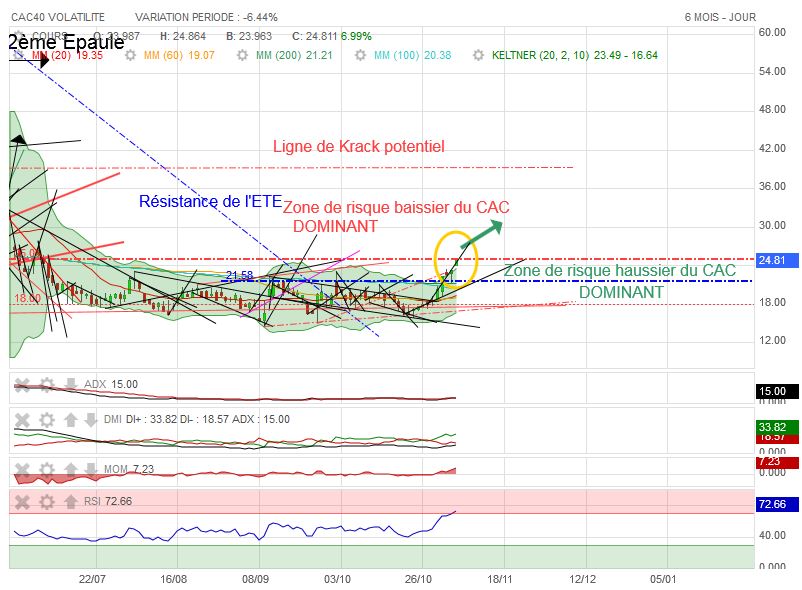The image size is (802, 590).
Task: Move MOM panel up
Action: [x=71, y=469]
